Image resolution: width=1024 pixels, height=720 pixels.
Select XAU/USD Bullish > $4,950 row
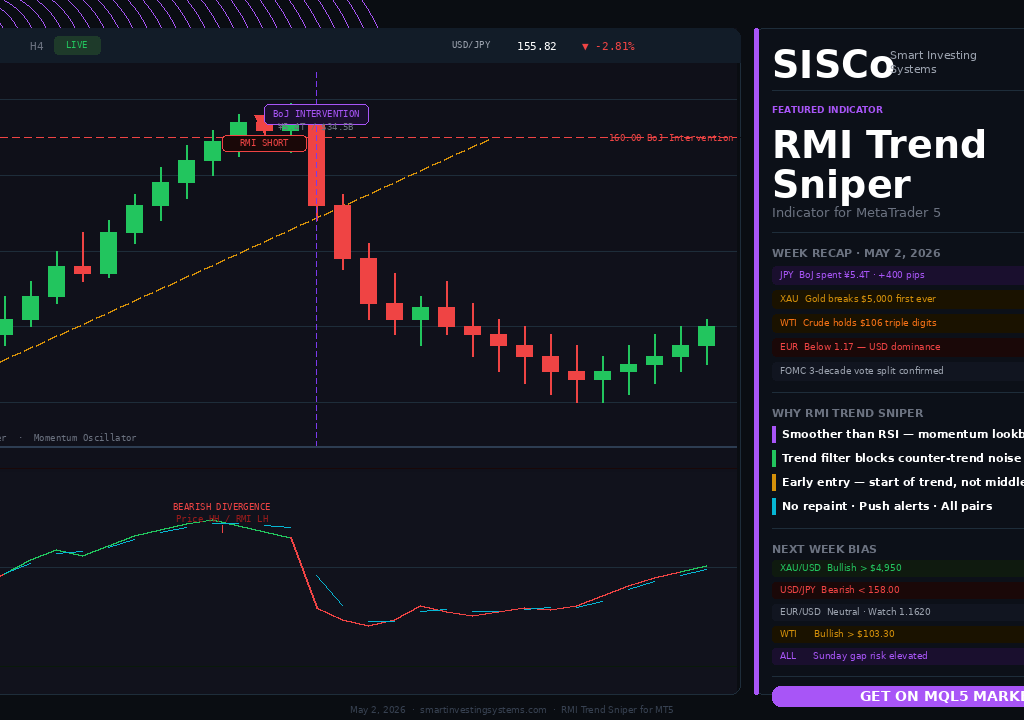pos(898,568)
